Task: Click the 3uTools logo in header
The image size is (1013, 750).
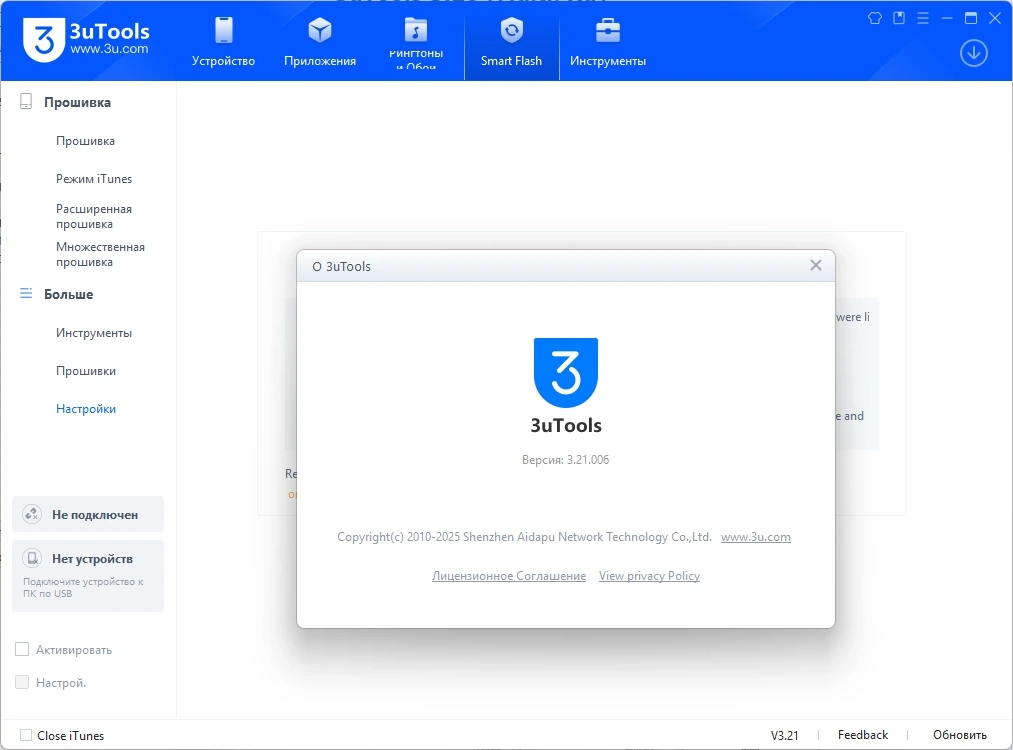Action: [86, 40]
